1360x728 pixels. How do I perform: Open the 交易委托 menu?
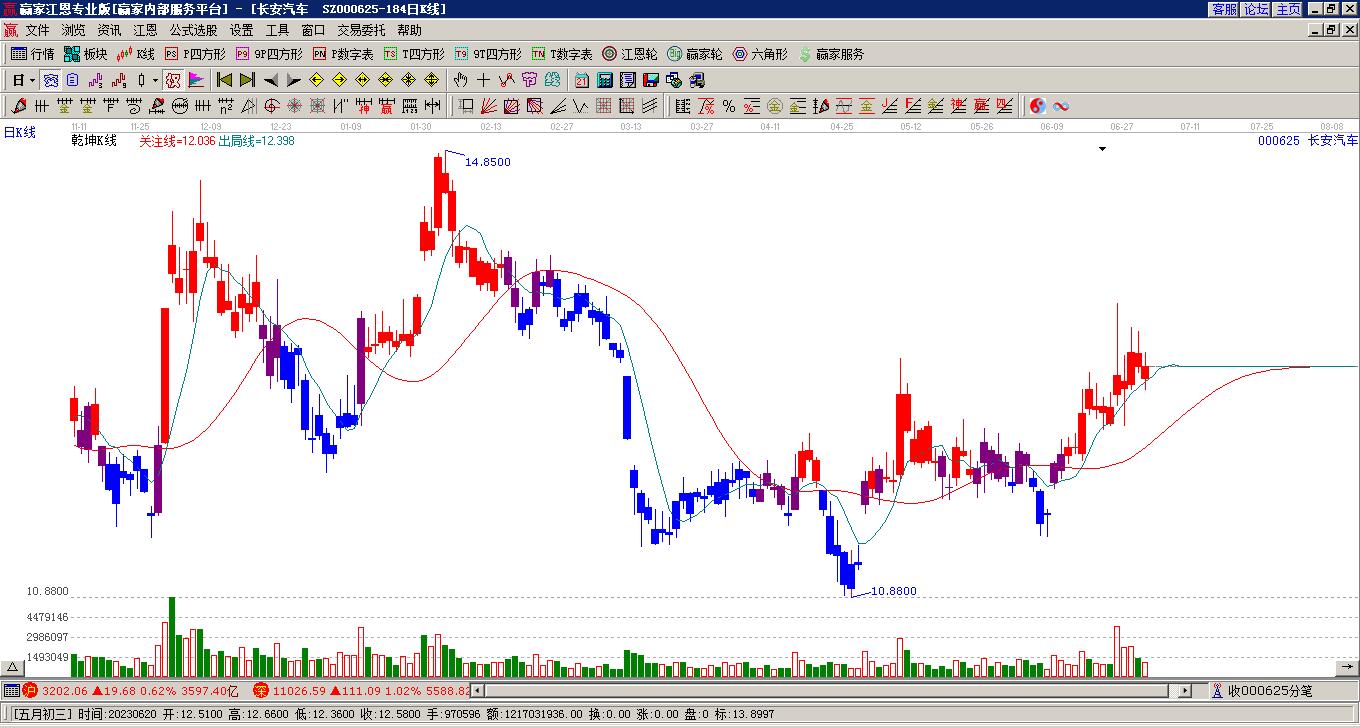pyautogui.click(x=361, y=30)
